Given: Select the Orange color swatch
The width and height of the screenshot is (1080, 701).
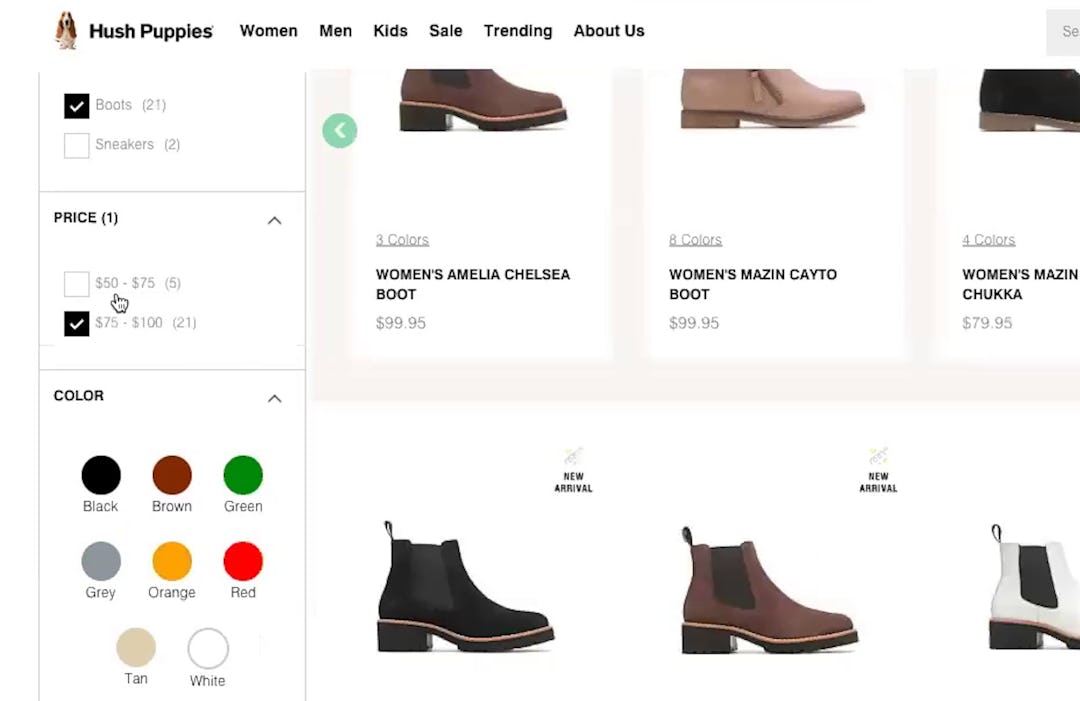Looking at the screenshot, I should [171, 562].
